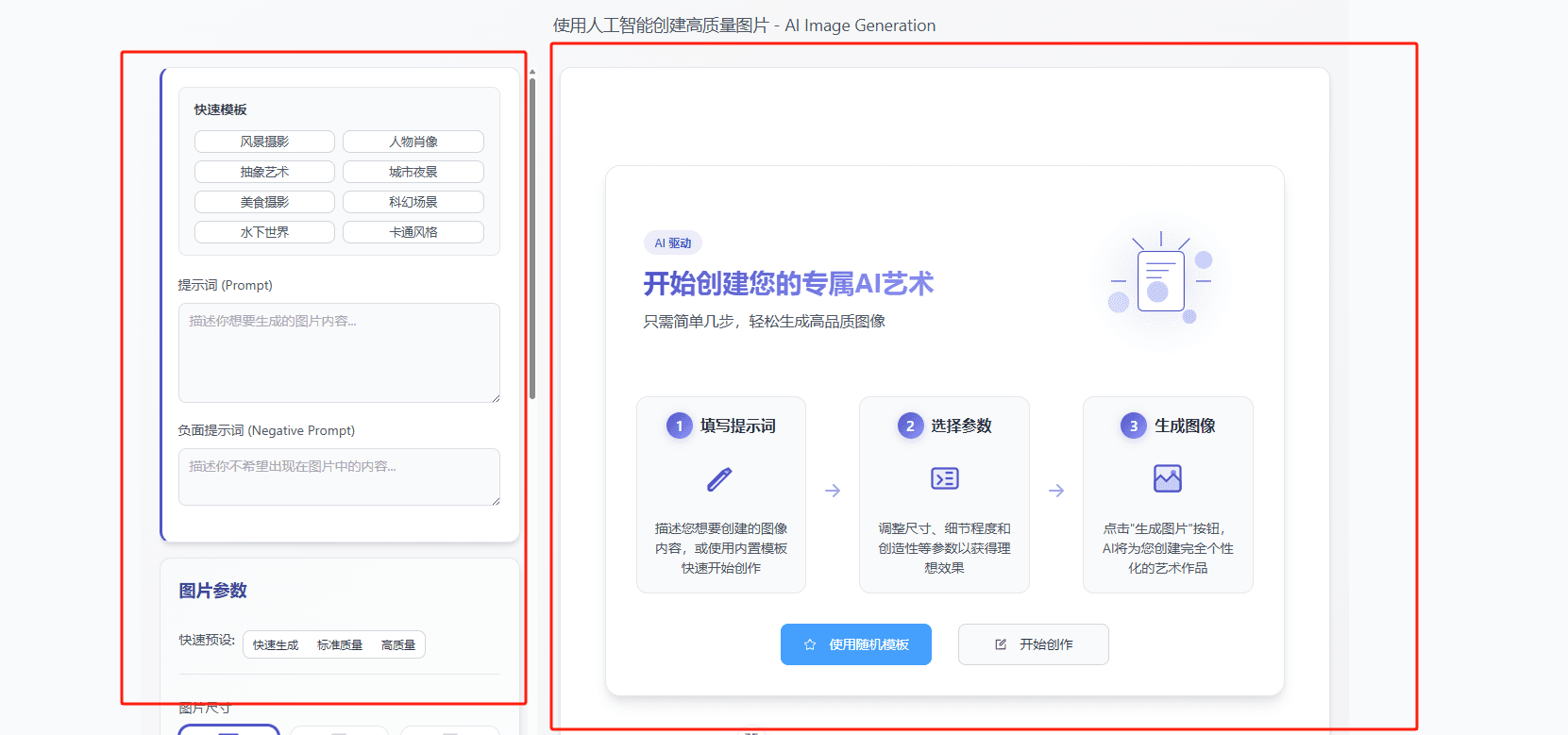Focus the 负面提示词 (Negative Prompt) text area

click(339, 476)
